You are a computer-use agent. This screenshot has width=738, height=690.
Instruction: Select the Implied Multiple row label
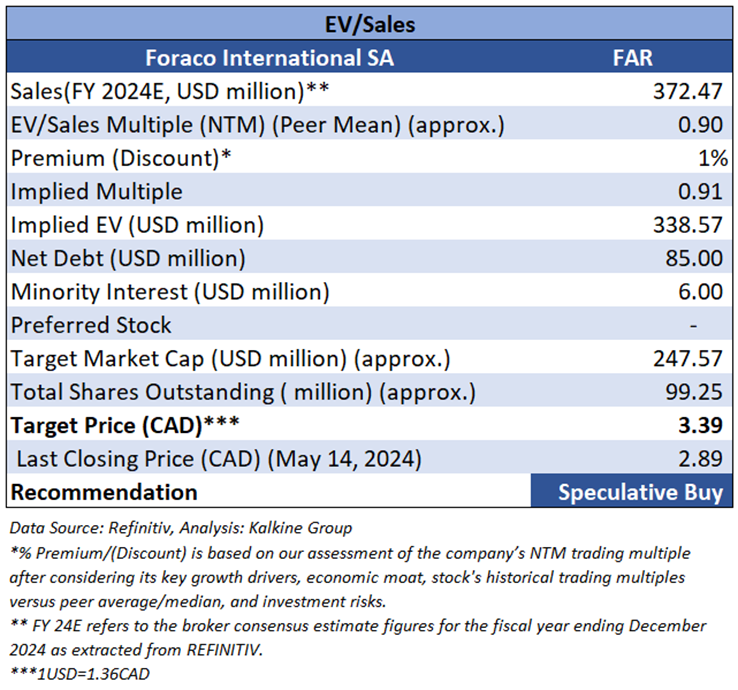tap(97, 191)
